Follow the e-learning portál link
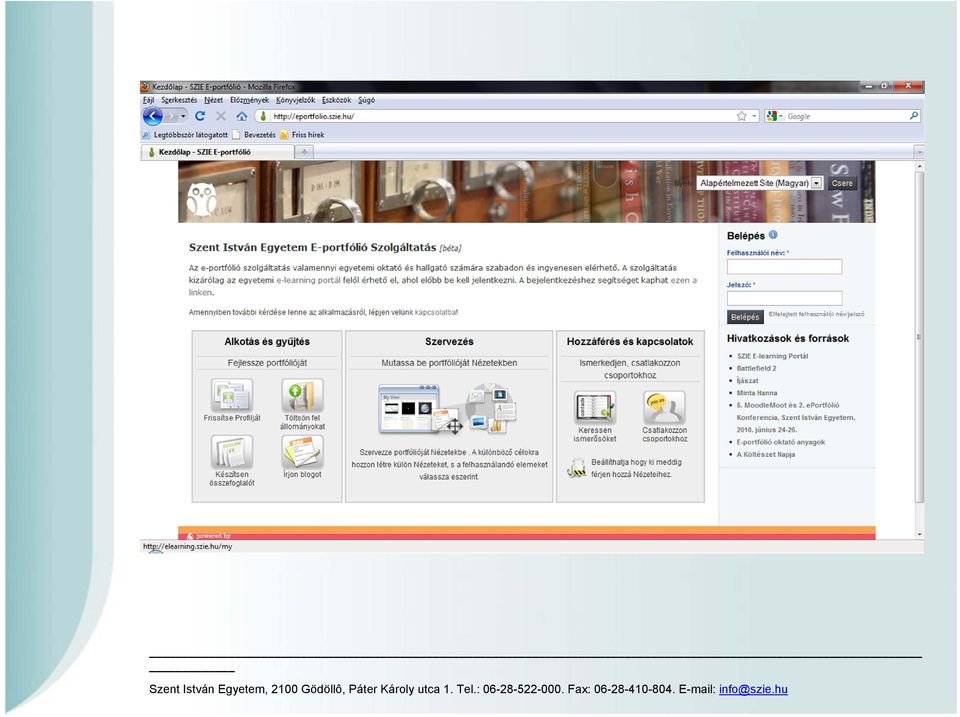 [308, 280]
